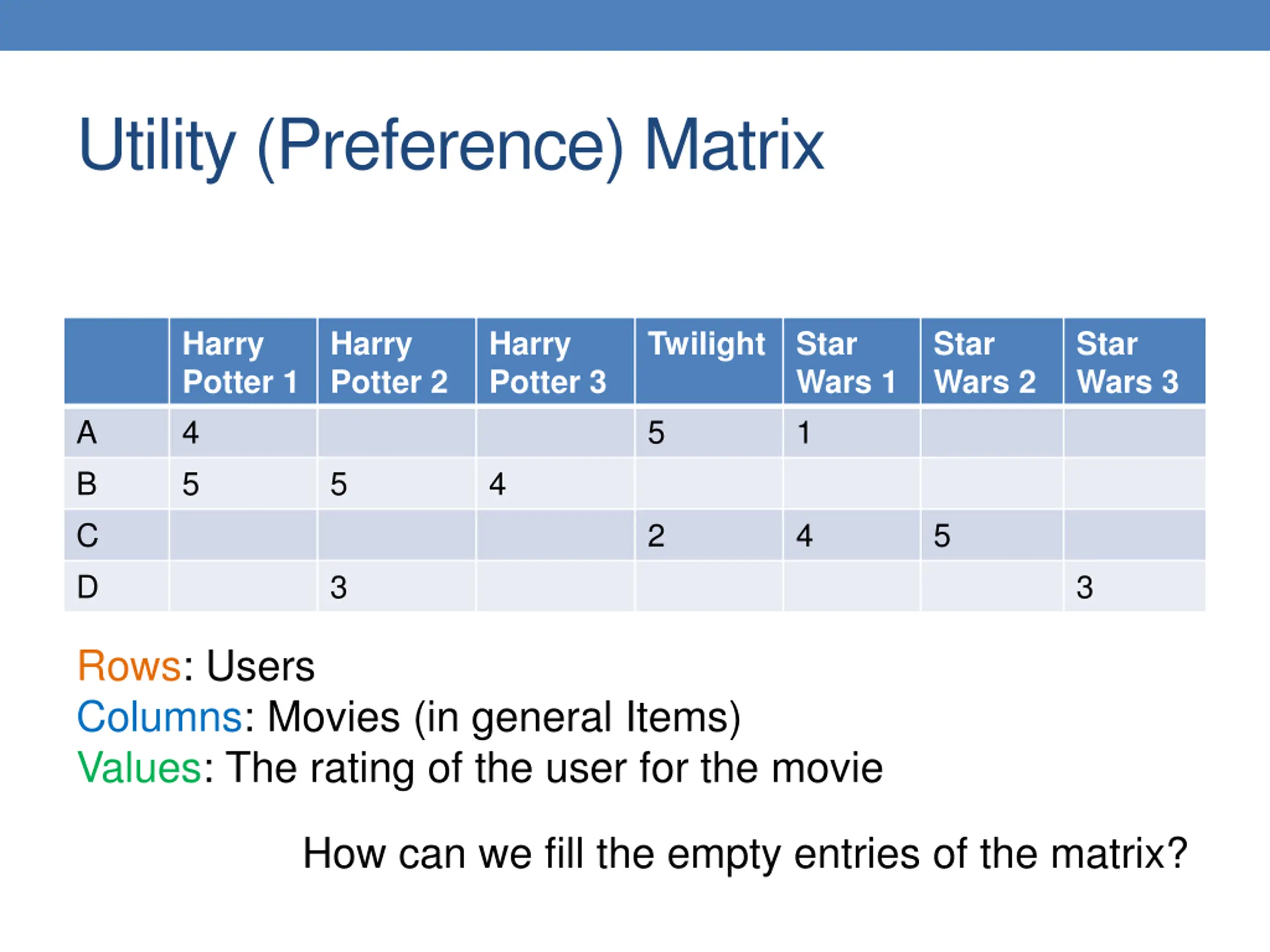Select the Star Wars 2 column header
Image resolution: width=1270 pixels, height=952 pixels.
coord(992,361)
